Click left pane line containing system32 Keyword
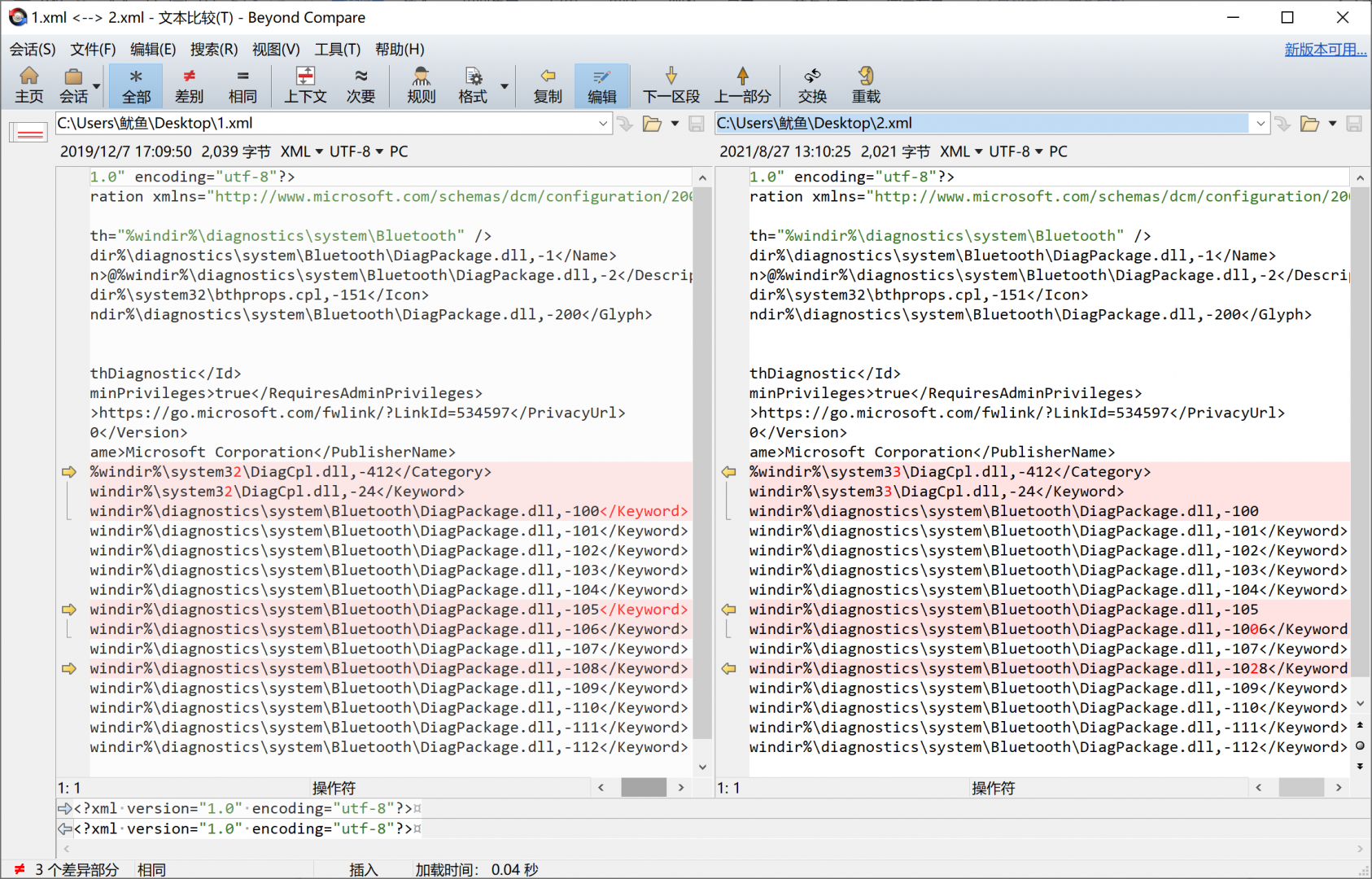Image resolution: width=1372 pixels, height=879 pixels. [x=391, y=492]
